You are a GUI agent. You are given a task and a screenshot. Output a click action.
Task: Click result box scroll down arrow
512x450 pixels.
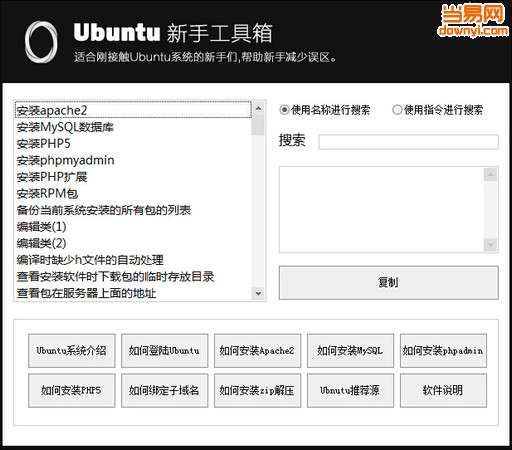tap(490, 244)
